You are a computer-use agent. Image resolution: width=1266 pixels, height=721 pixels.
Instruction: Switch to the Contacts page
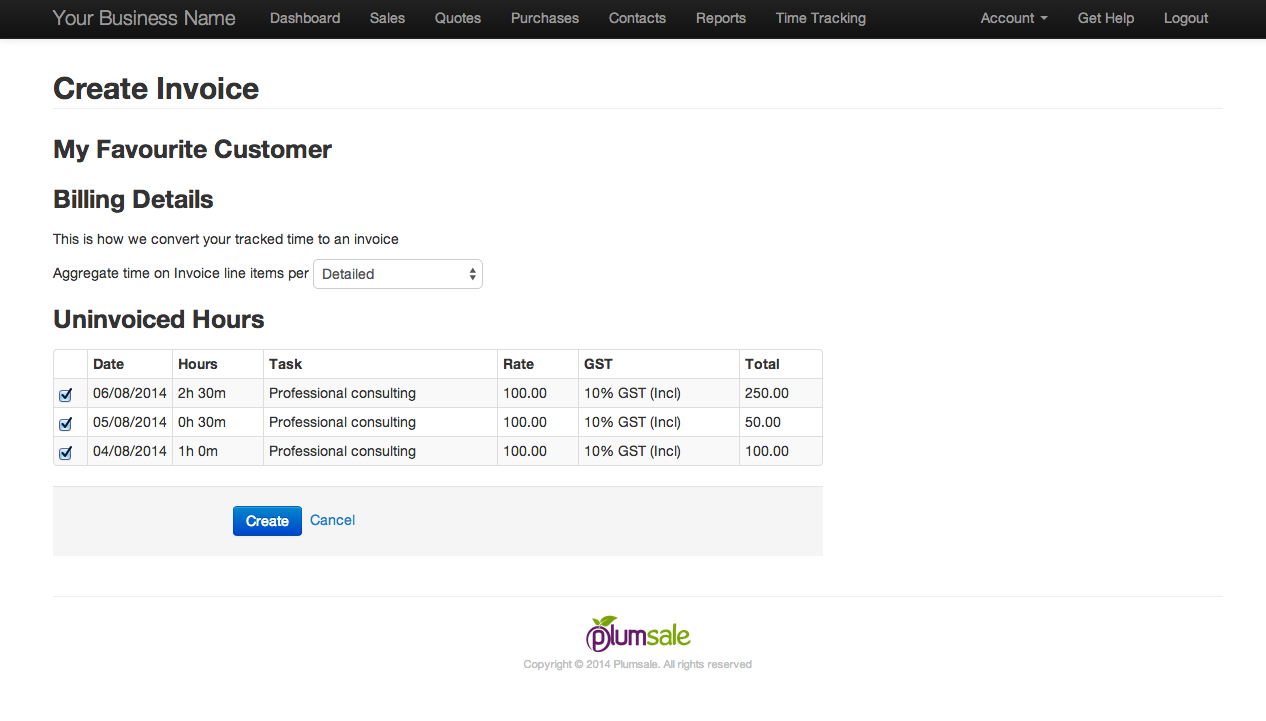[637, 18]
